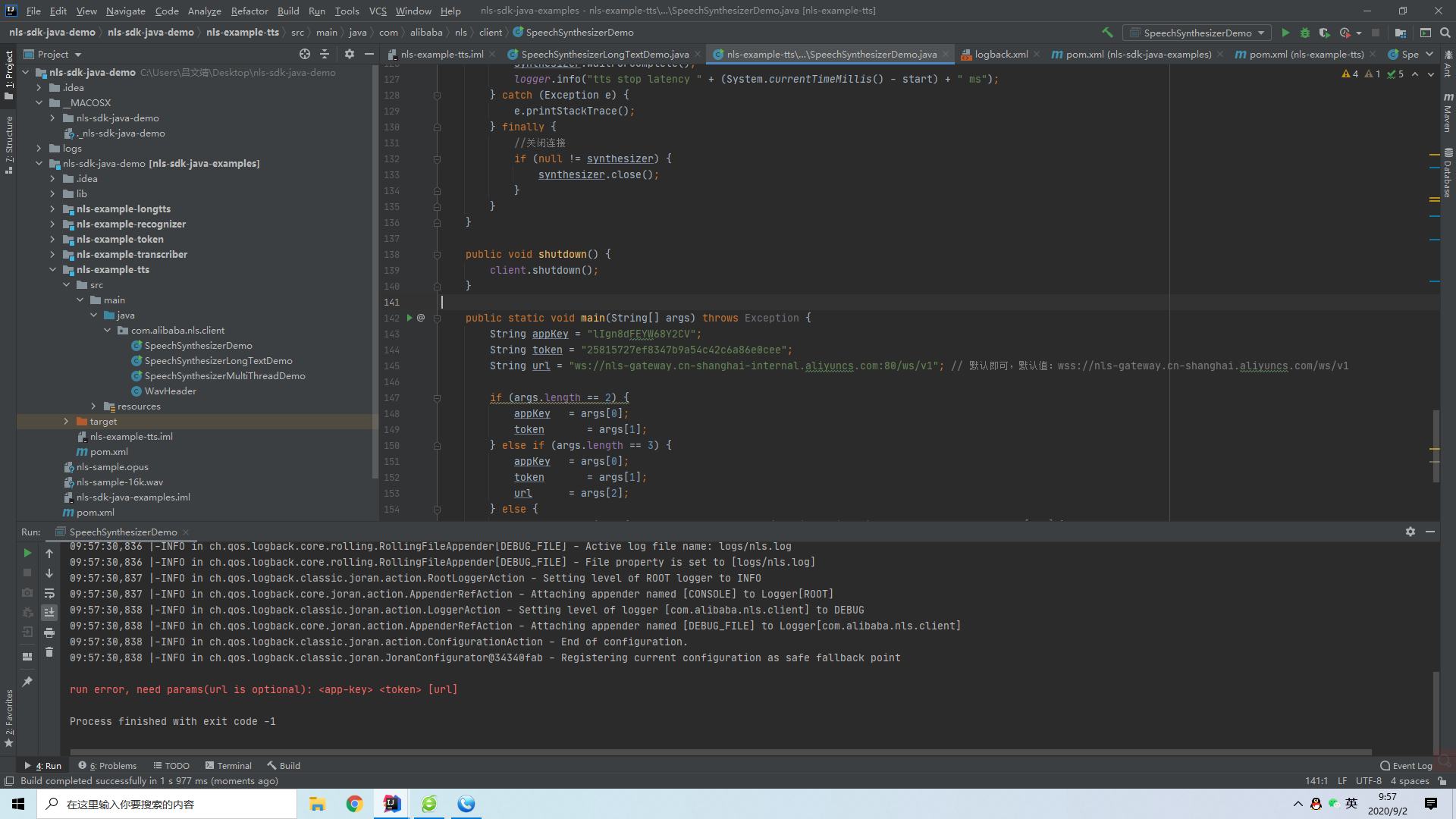This screenshot has width=1456, height=819.
Task: Expand the nls-example-longtts module
Action: pyautogui.click(x=52, y=209)
